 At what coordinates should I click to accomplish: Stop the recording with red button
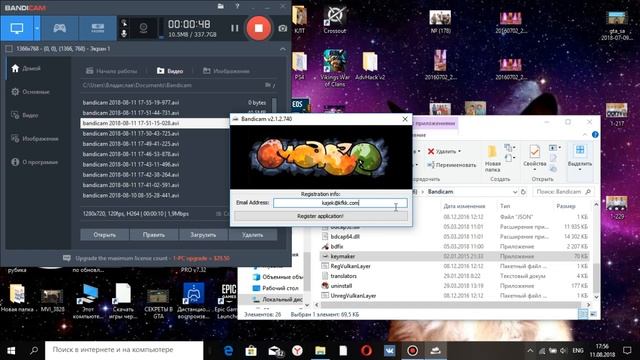(x=258, y=28)
